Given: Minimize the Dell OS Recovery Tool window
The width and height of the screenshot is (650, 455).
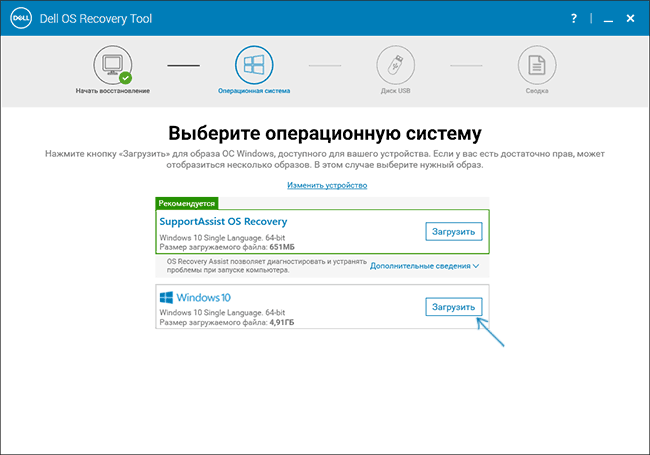Looking at the screenshot, I should tap(601, 18).
